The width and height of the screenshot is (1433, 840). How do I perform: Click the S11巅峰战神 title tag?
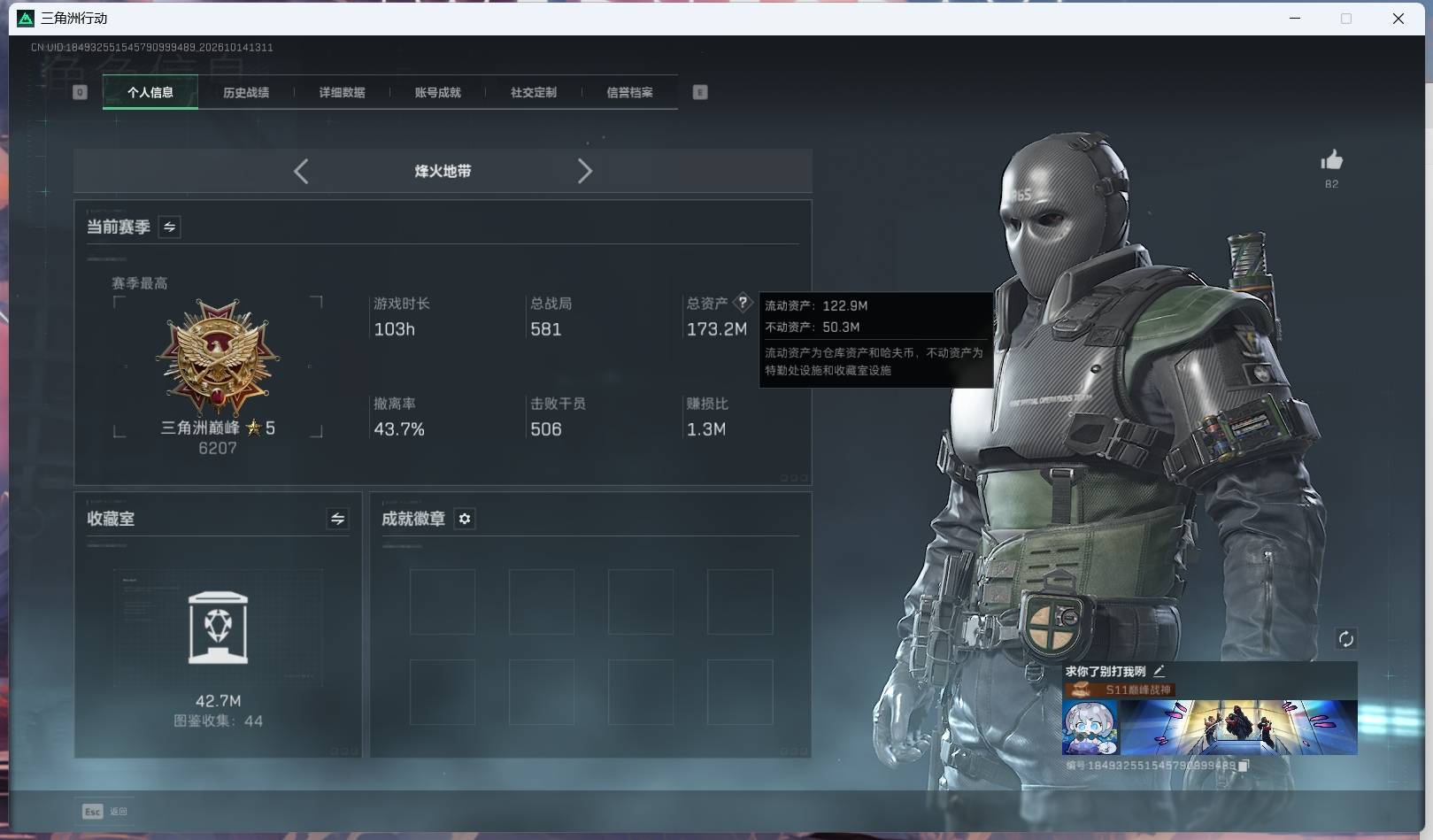click(1119, 690)
